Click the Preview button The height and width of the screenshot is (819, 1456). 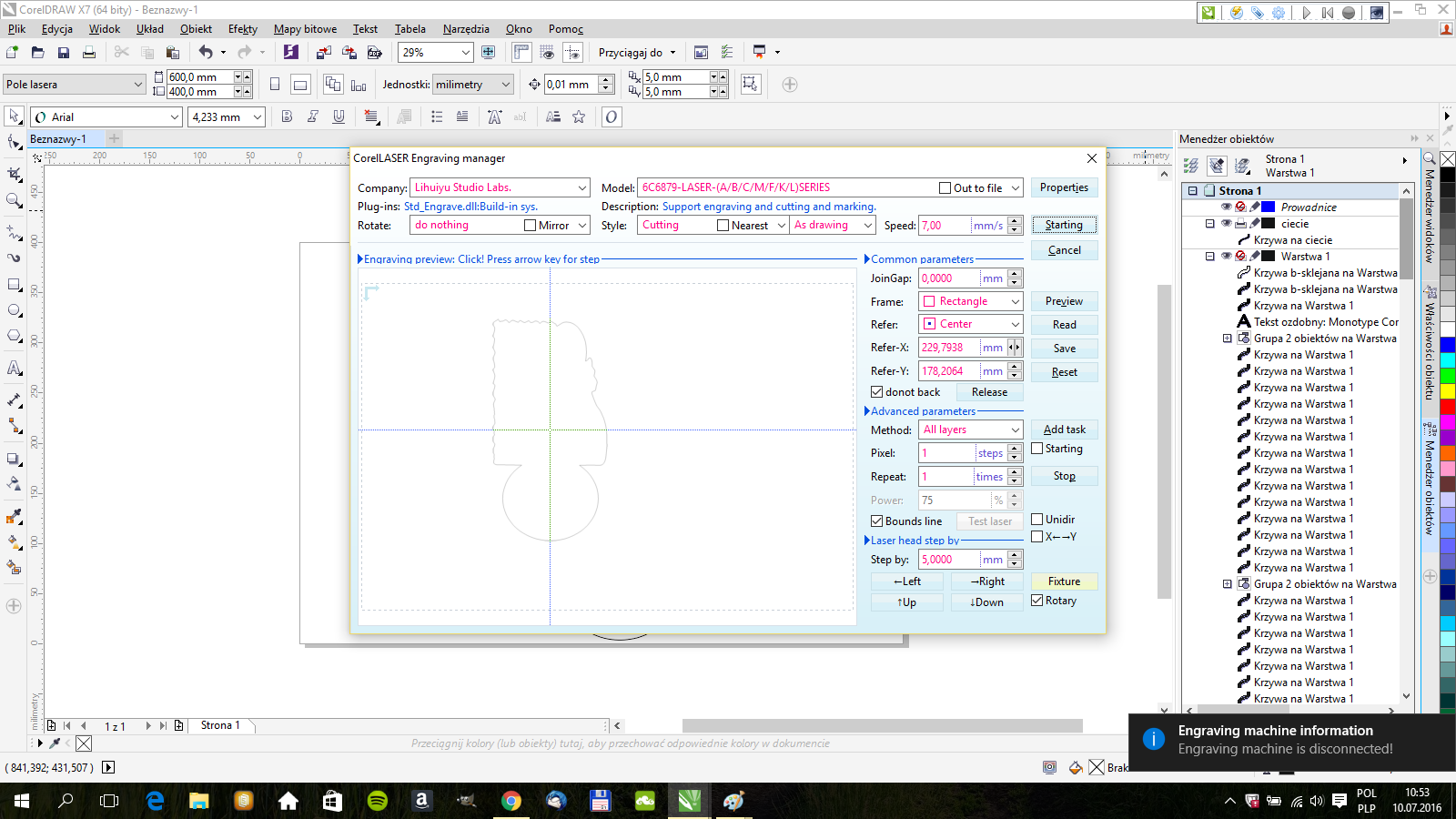(x=1064, y=301)
